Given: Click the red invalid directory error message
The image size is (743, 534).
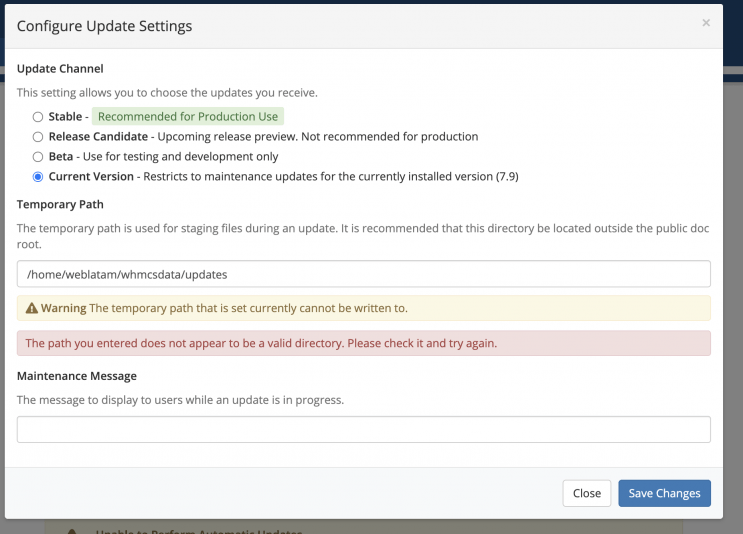Looking at the screenshot, I should pyautogui.click(x=261, y=343).
